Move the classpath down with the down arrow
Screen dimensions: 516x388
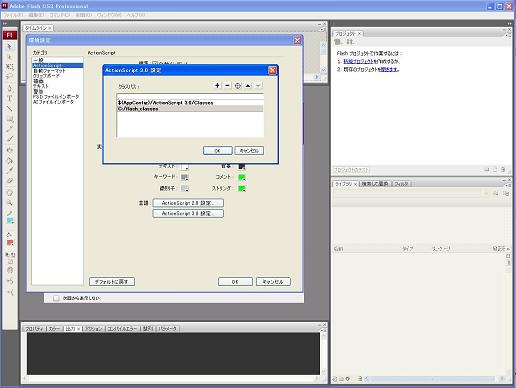[x=258, y=86]
